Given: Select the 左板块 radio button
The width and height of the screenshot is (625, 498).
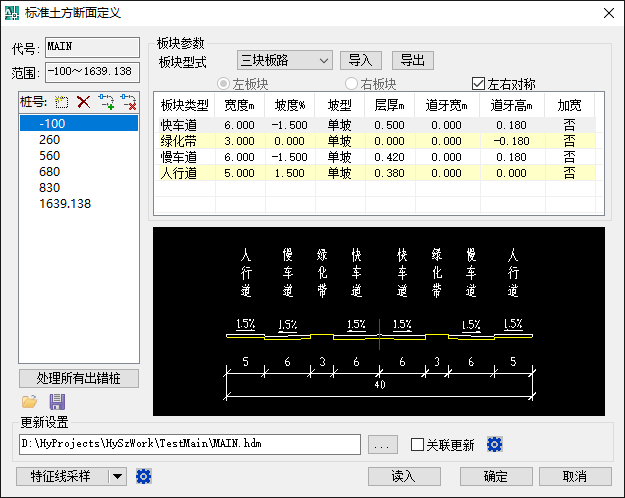Looking at the screenshot, I should tap(223, 84).
